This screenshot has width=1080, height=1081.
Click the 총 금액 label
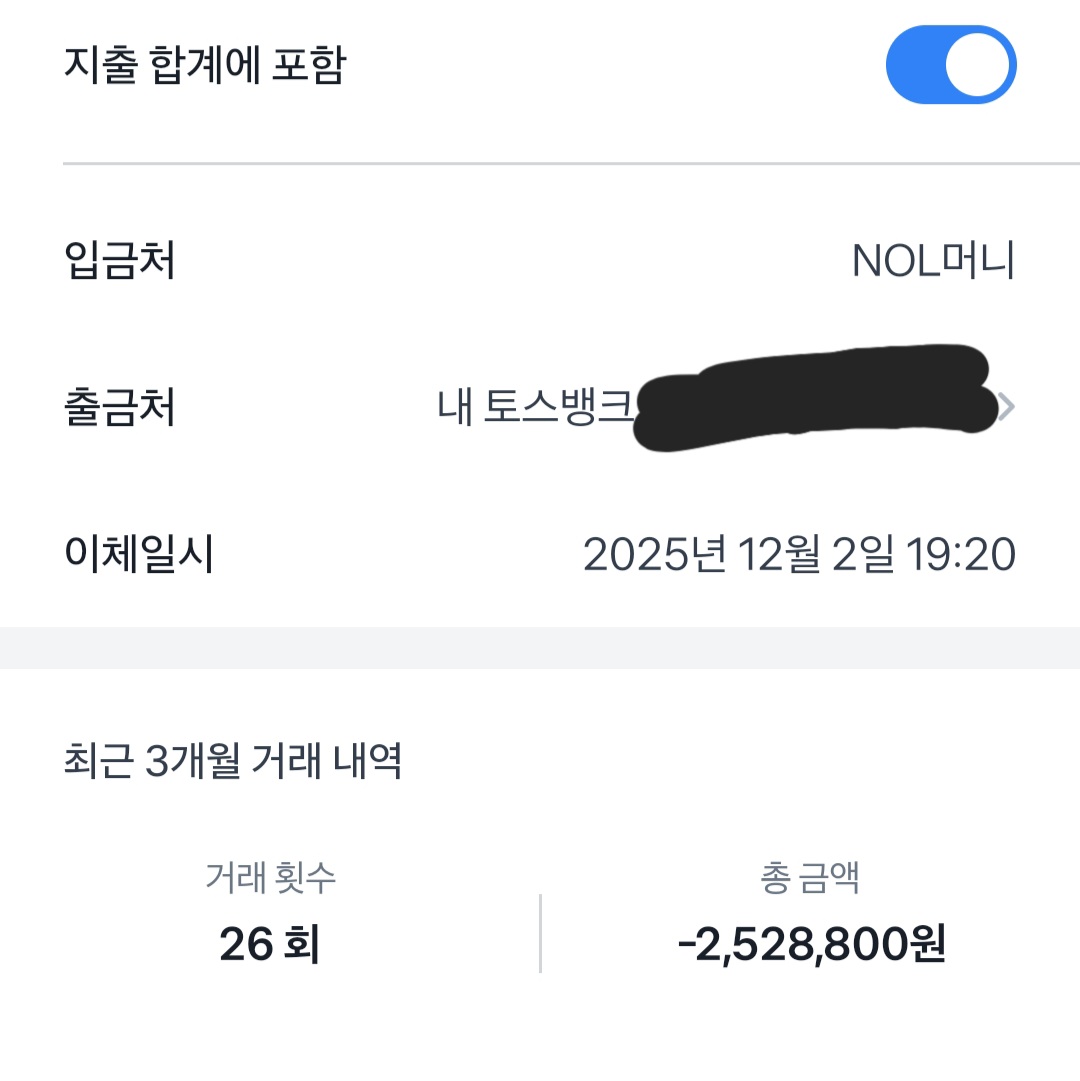click(810, 878)
